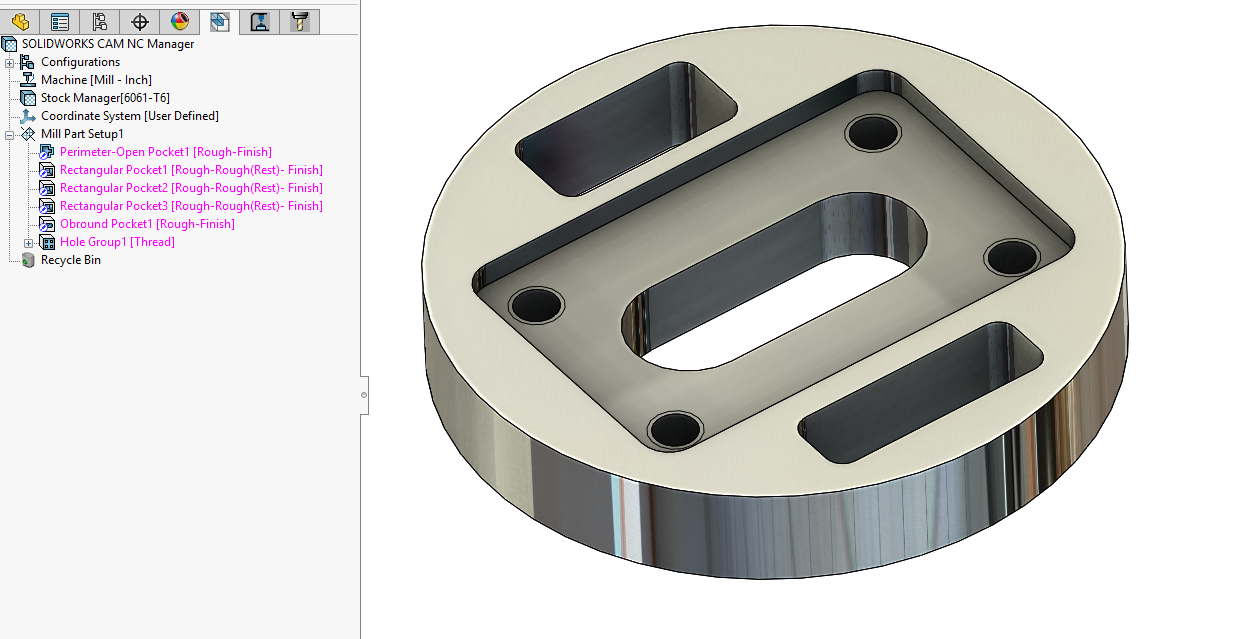
Task: Click the Recycle Bin icon in tree
Action: [x=28, y=260]
